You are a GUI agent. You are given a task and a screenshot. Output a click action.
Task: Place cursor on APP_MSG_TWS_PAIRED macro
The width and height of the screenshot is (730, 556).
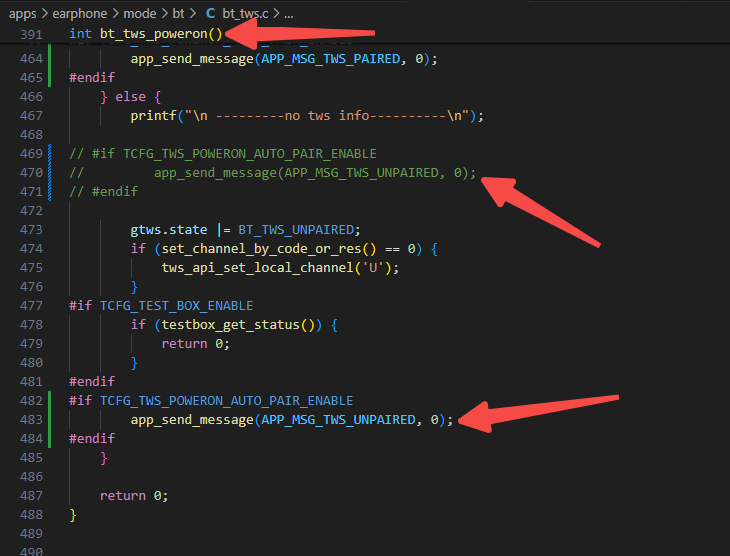[x=331, y=59]
